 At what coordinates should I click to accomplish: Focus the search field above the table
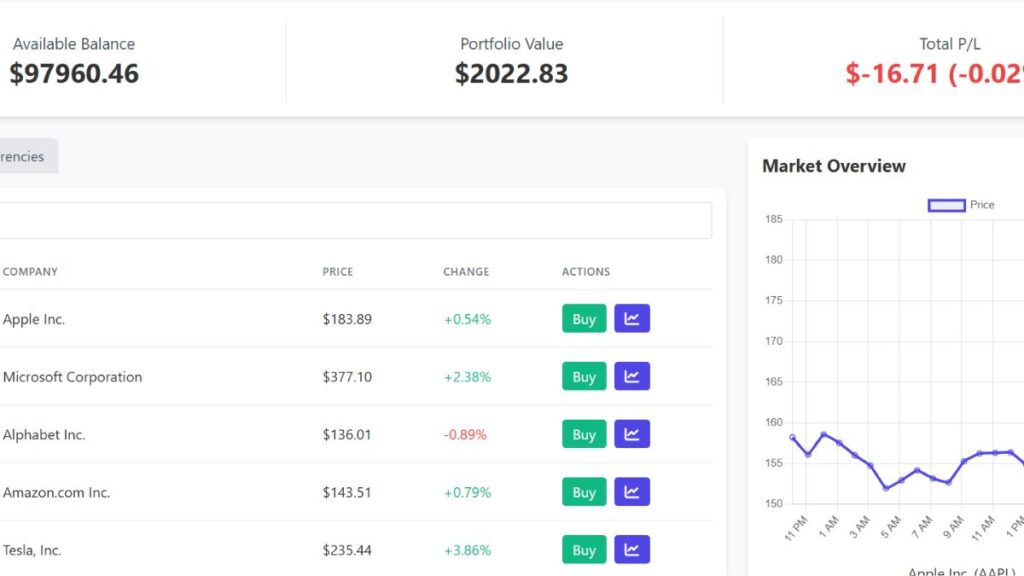(355, 221)
